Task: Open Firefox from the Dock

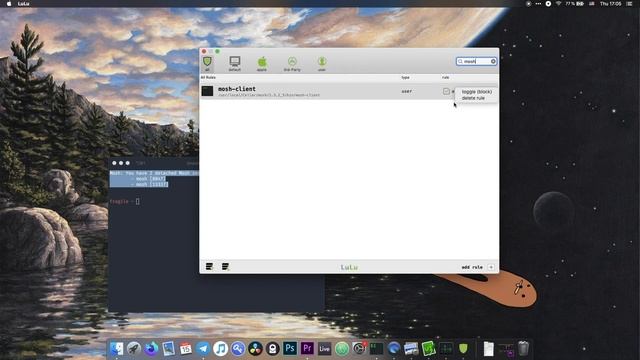Action: pyautogui.click(x=151, y=349)
